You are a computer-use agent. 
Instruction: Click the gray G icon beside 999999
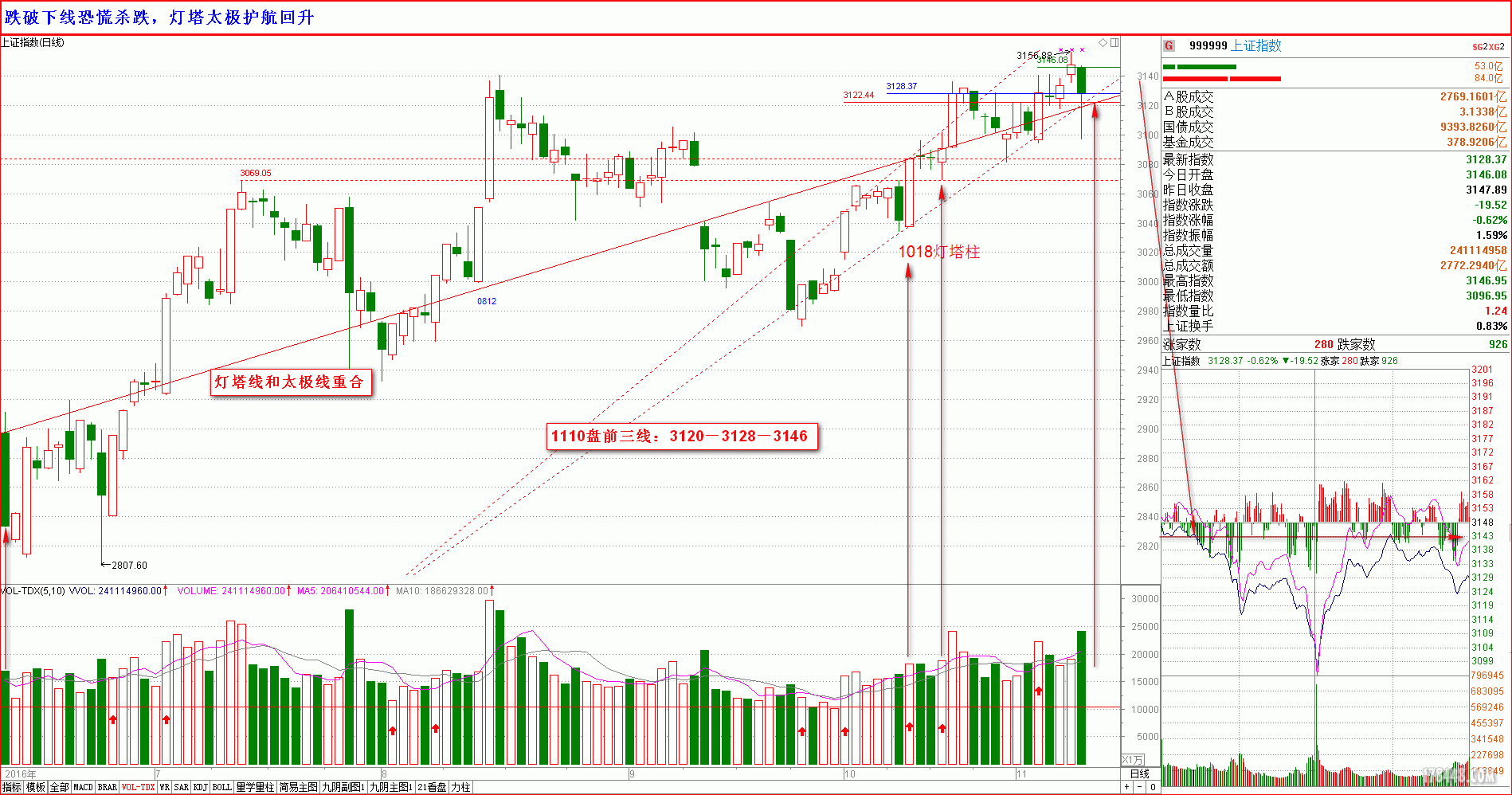(x=1169, y=45)
